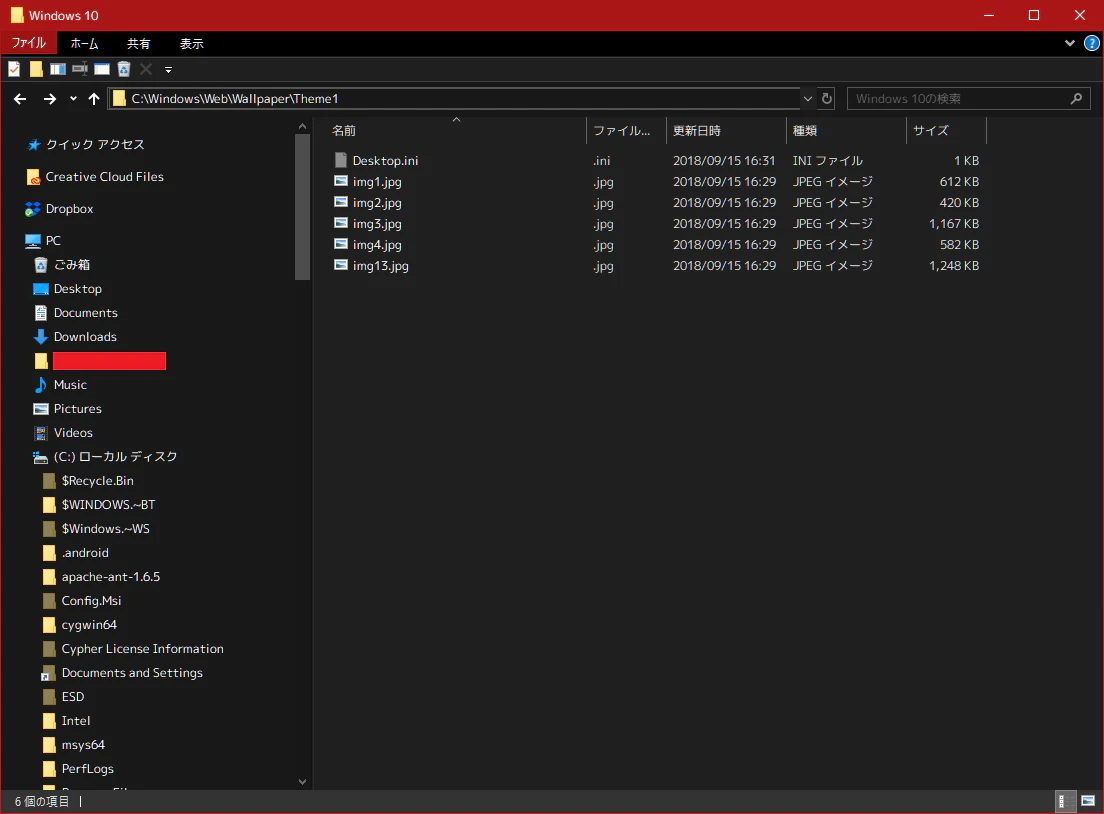Viewport: 1104px width, 814px height.
Task: Refresh the current folder view
Action: click(x=827, y=99)
